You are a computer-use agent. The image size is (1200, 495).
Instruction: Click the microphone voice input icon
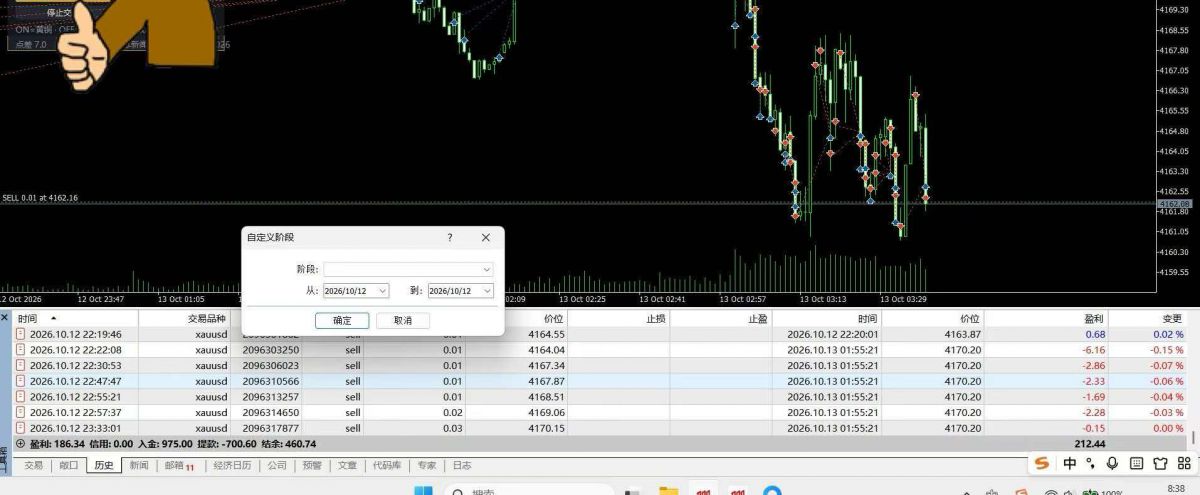click(x=1112, y=463)
